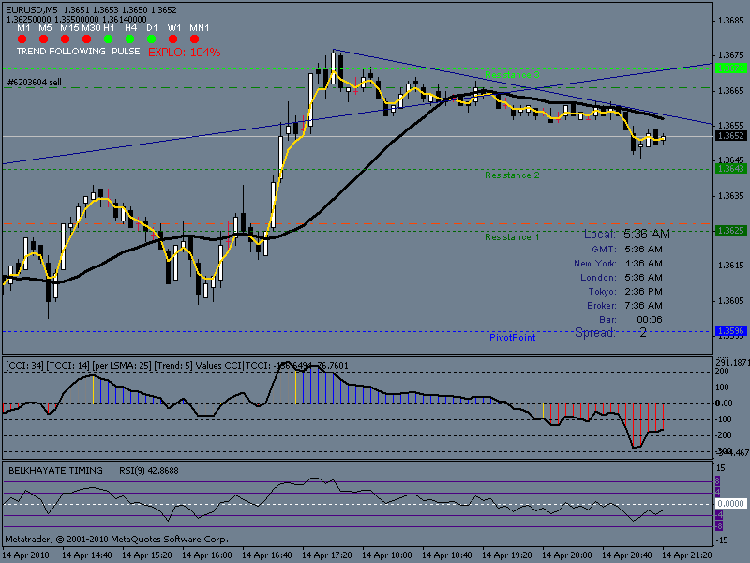Click the green D1 timeframe trend dot
750x563 pixels.
pos(152,39)
